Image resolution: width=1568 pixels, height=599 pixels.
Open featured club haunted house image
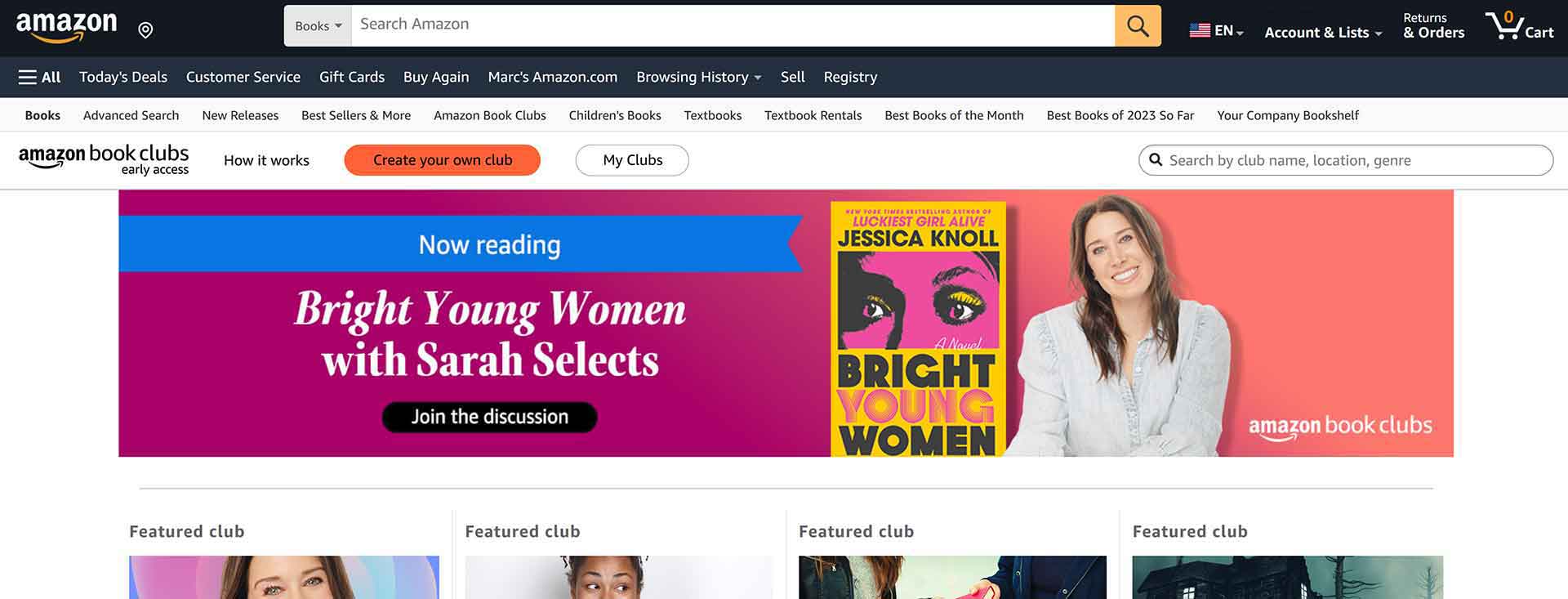1287,577
